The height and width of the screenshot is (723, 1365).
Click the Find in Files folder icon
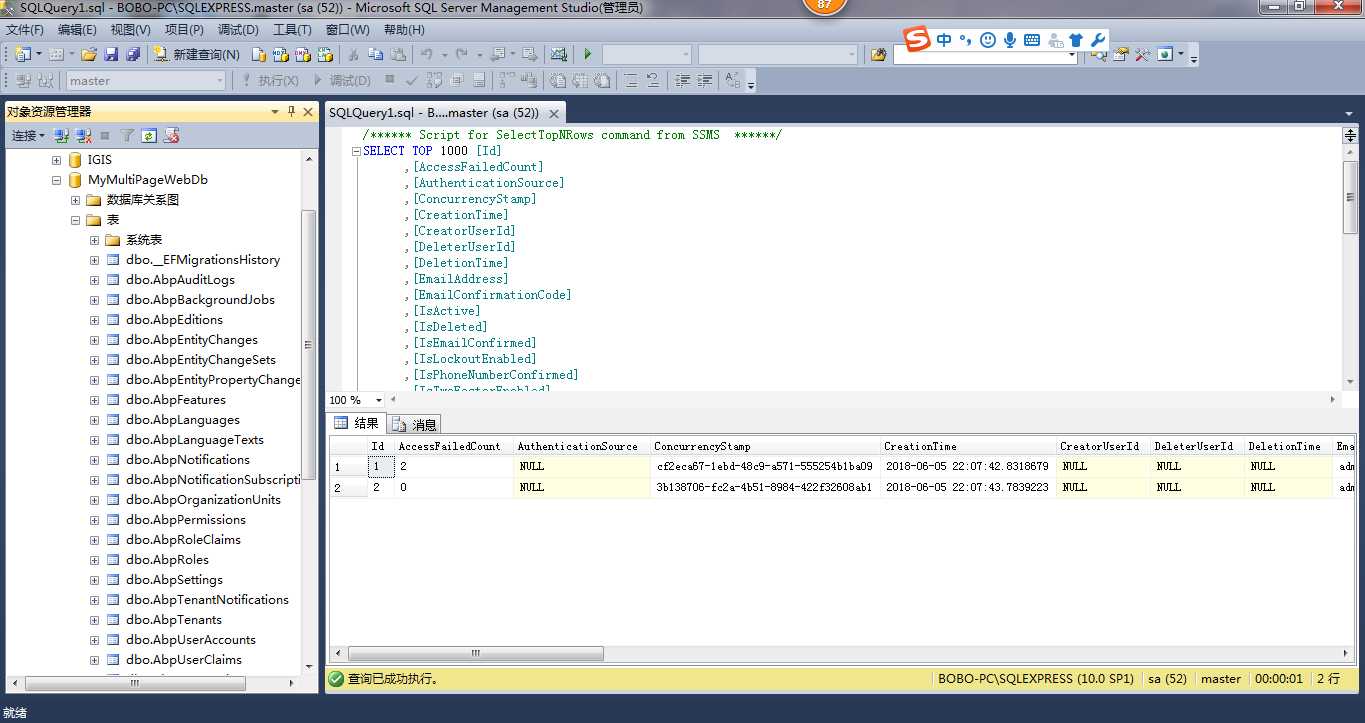878,54
